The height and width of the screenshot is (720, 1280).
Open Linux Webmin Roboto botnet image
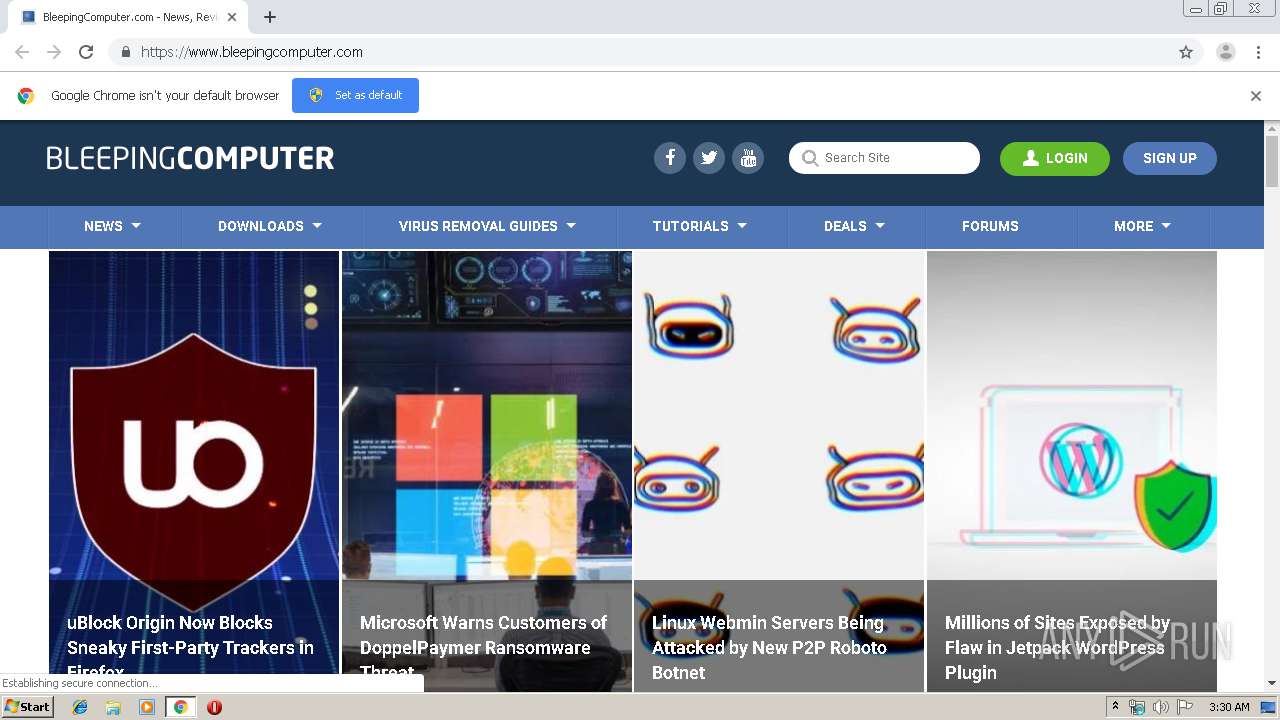(x=779, y=415)
